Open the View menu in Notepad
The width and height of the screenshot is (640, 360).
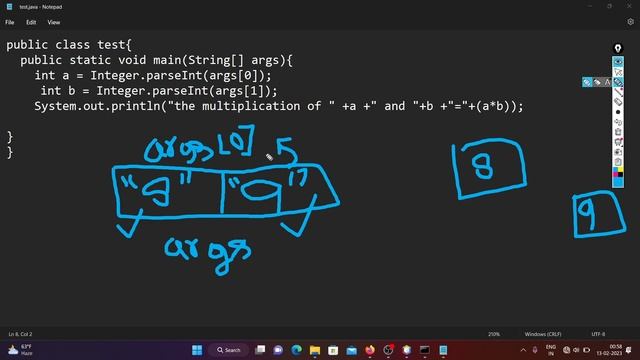tap(53, 22)
